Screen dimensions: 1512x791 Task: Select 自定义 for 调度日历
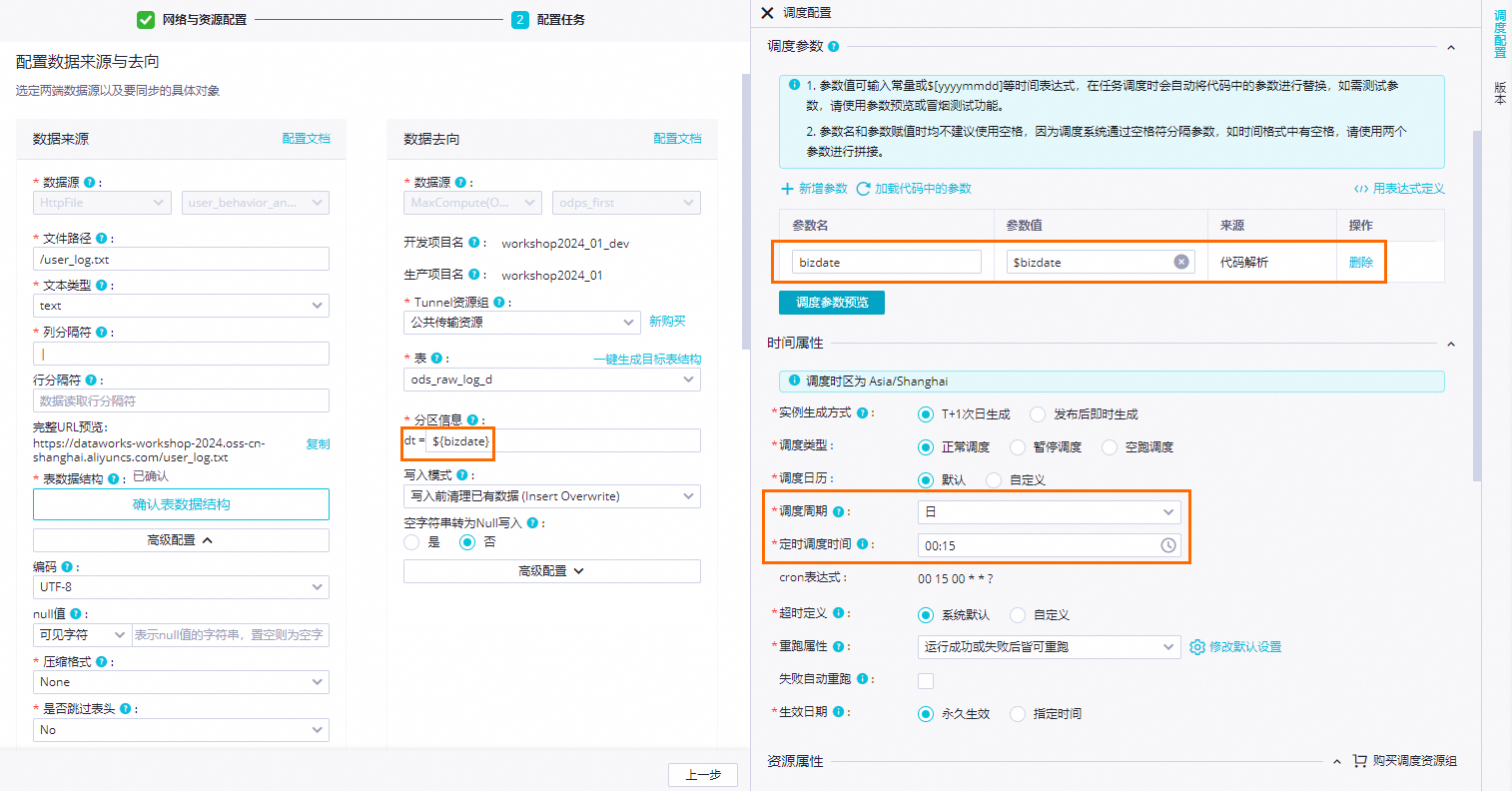pos(994,480)
